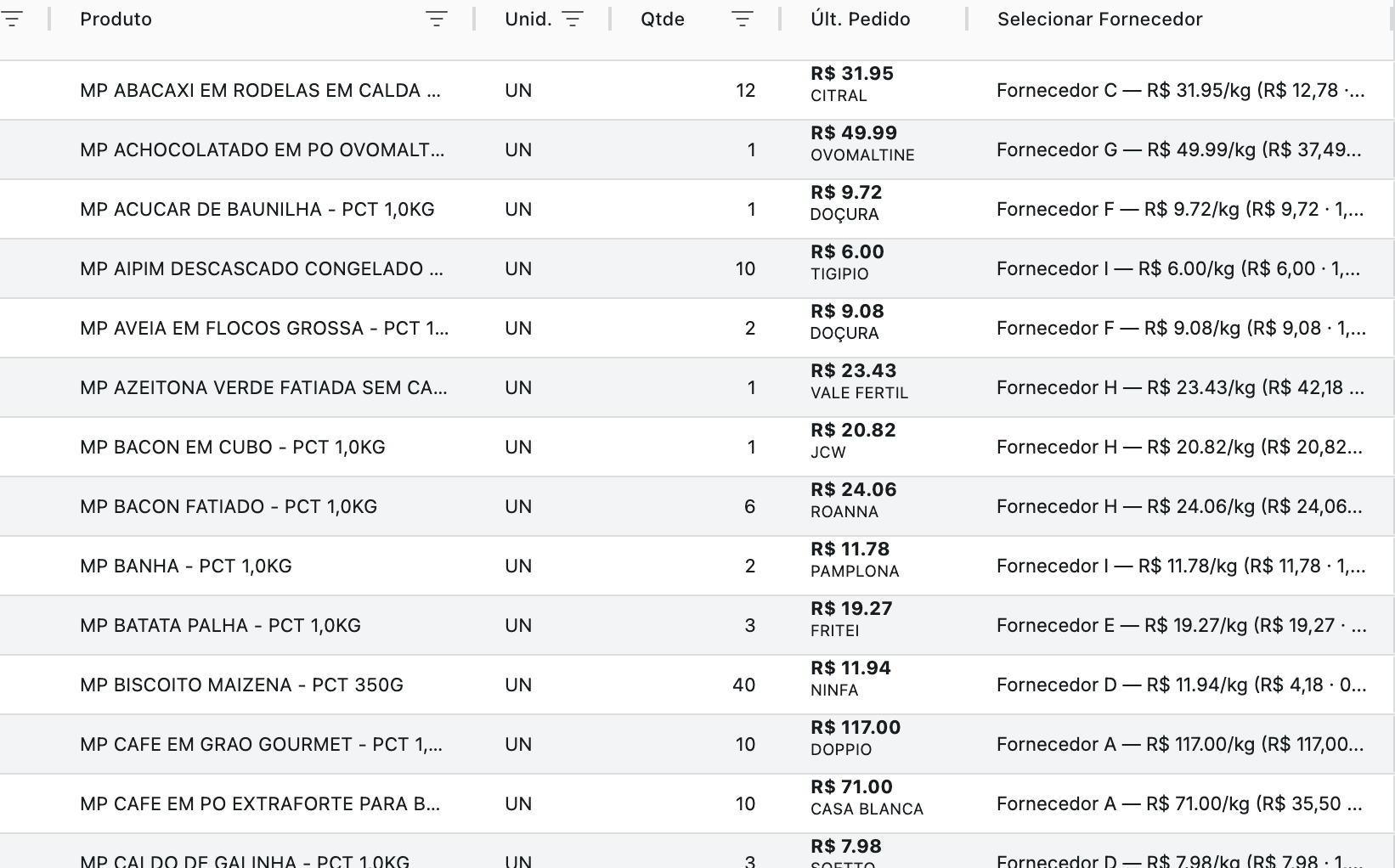Open supplier dropdown for AZEITONA VERDE row

(x=1181, y=387)
